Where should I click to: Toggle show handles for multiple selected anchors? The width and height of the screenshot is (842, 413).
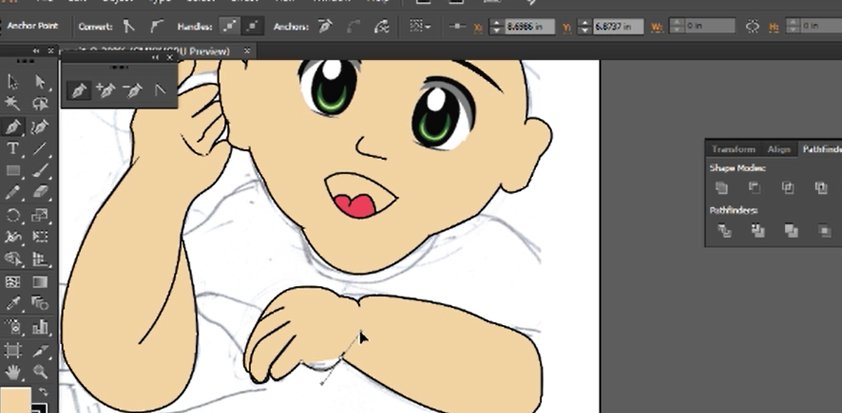[x=229, y=26]
